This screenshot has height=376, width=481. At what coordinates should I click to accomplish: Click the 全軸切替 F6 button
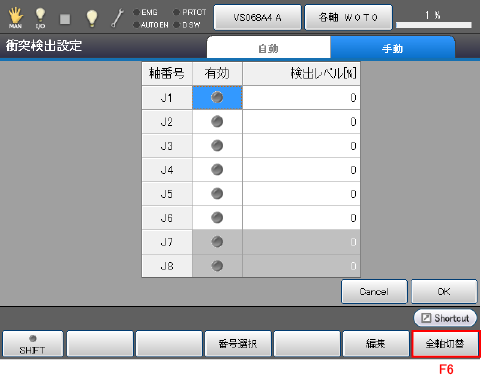click(x=445, y=344)
